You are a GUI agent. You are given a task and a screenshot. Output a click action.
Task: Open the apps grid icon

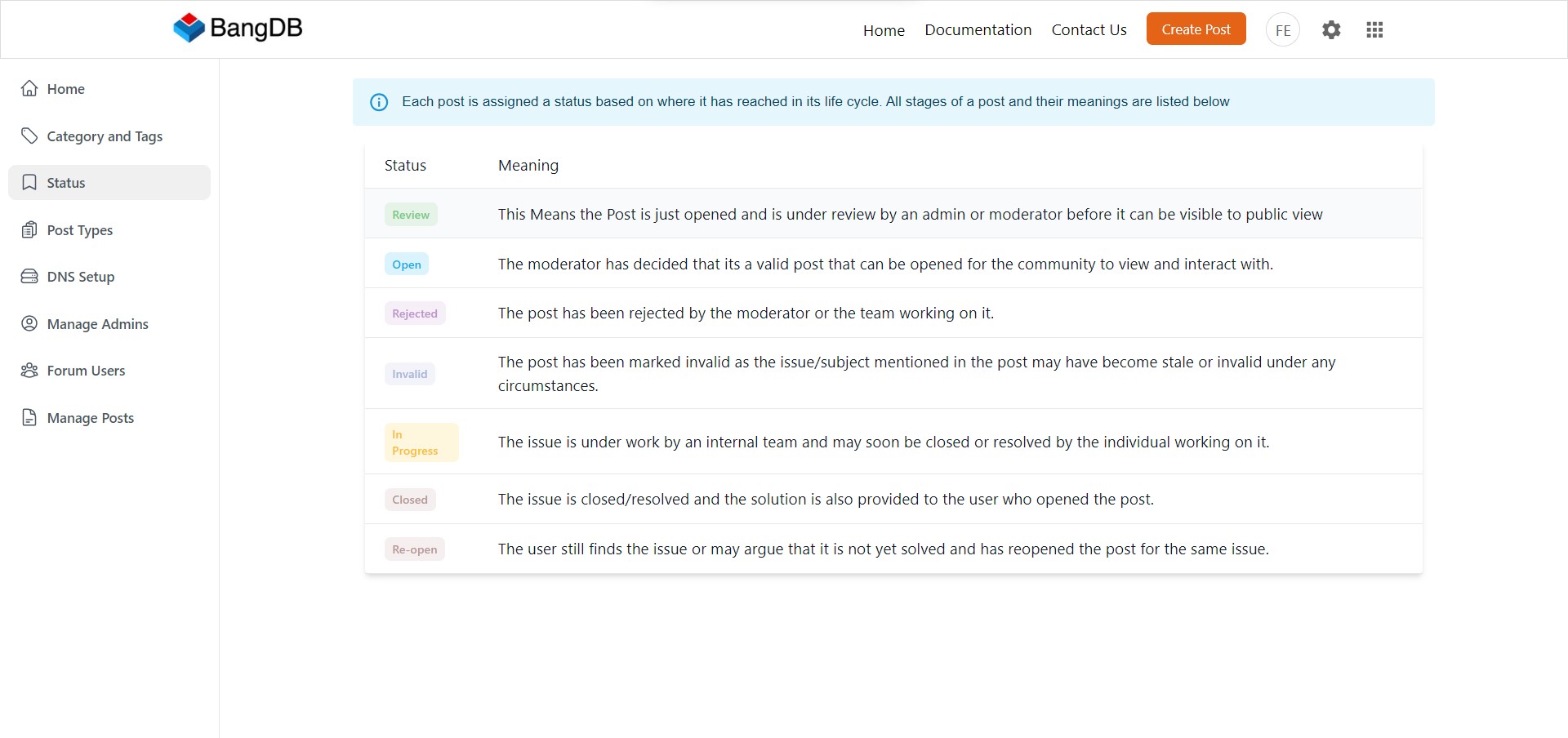(1374, 30)
